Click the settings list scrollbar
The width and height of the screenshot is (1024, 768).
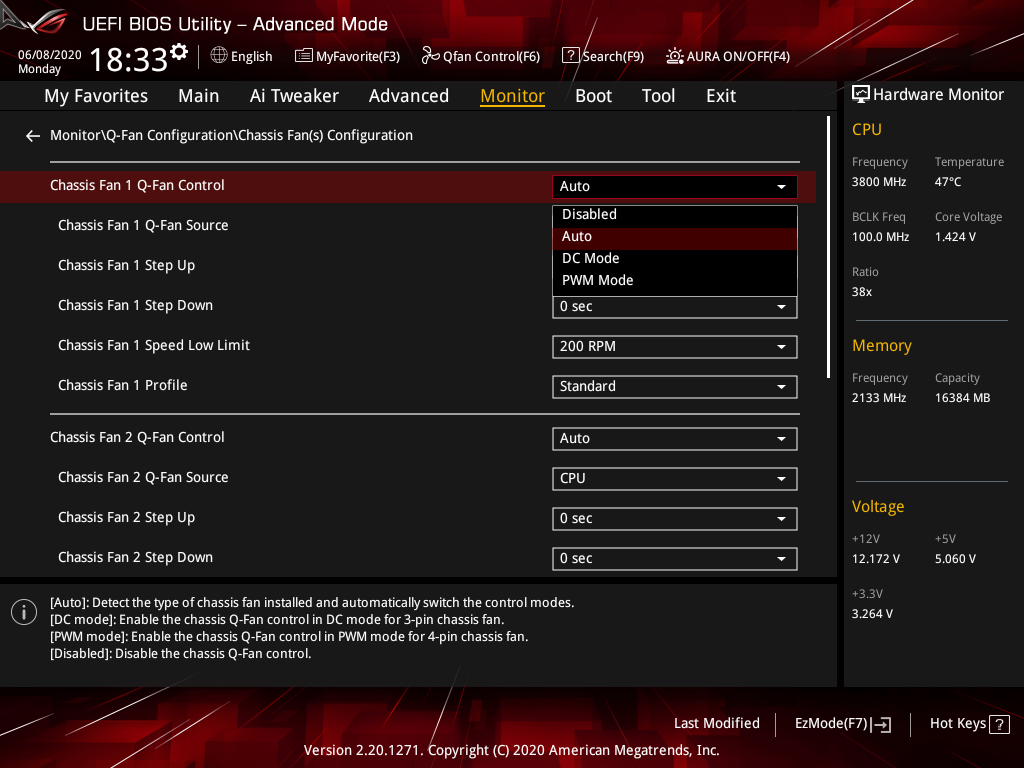pyautogui.click(x=828, y=247)
